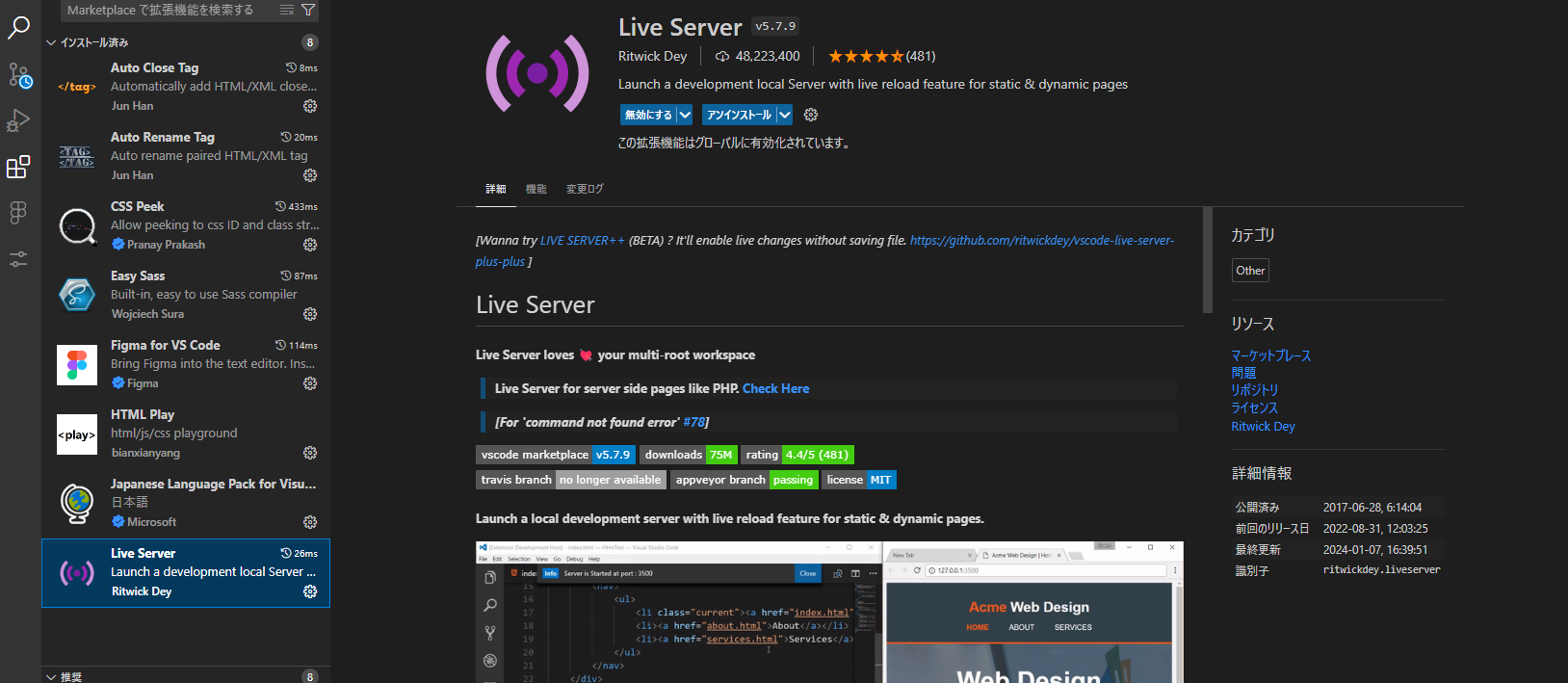Open dropdown arrow next to 無効にする
Image resolution: width=1568 pixels, height=683 pixels.
point(685,115)
